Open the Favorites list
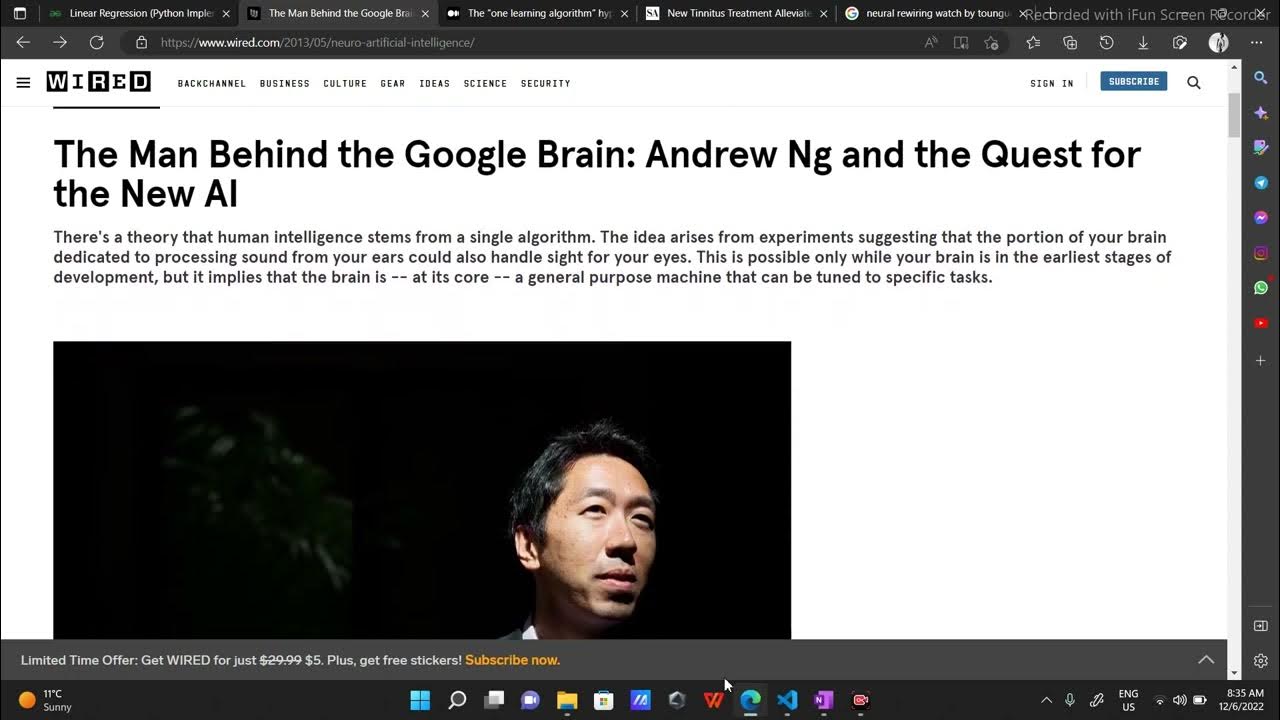 (1033, 43)
